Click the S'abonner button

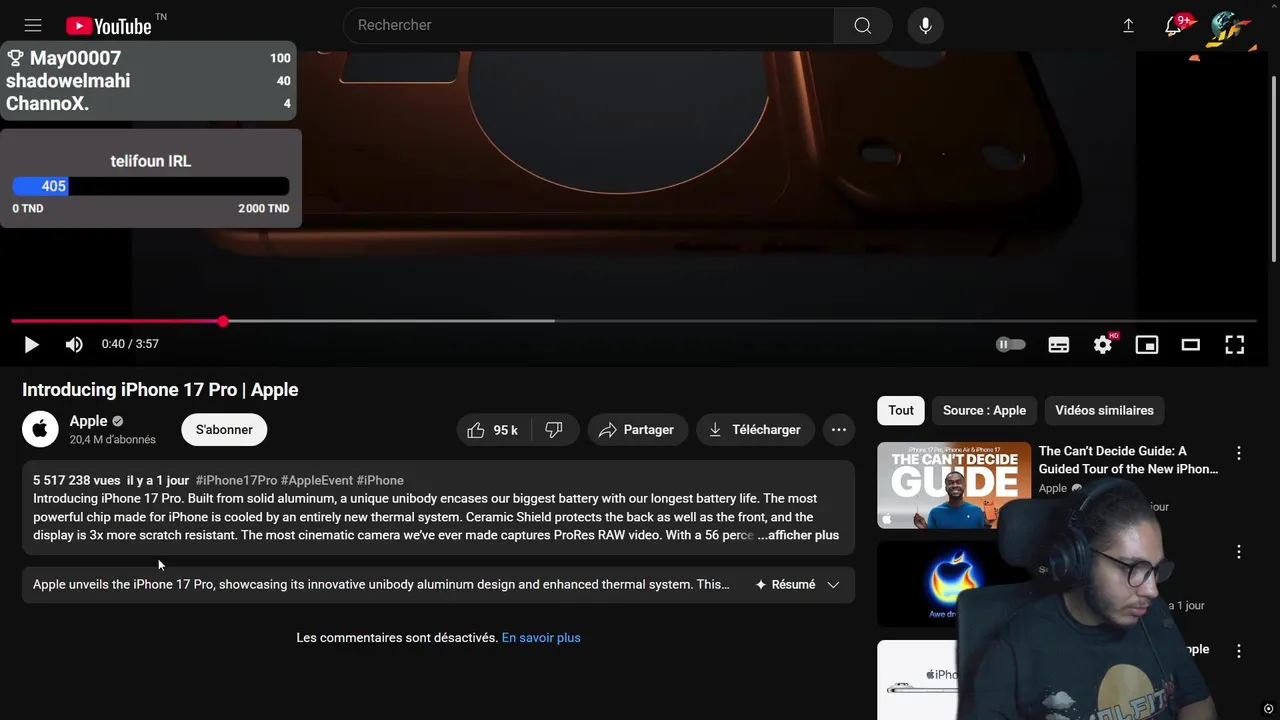click(224, 429)
